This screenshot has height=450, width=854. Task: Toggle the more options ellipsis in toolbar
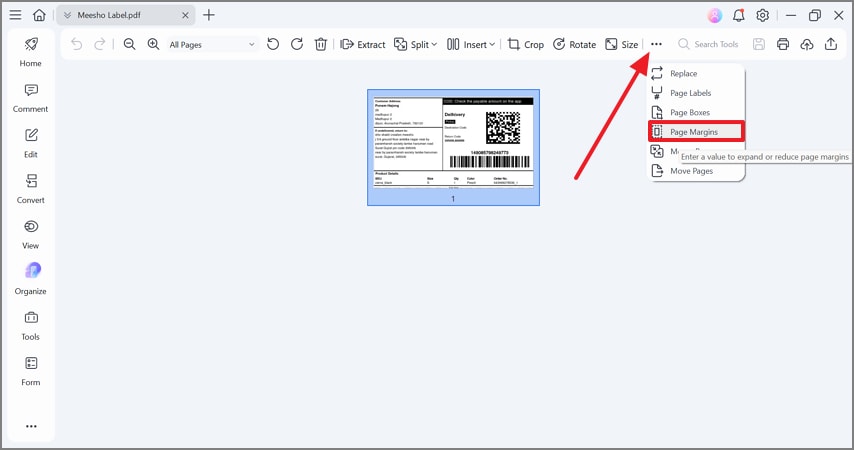point(656,44)
